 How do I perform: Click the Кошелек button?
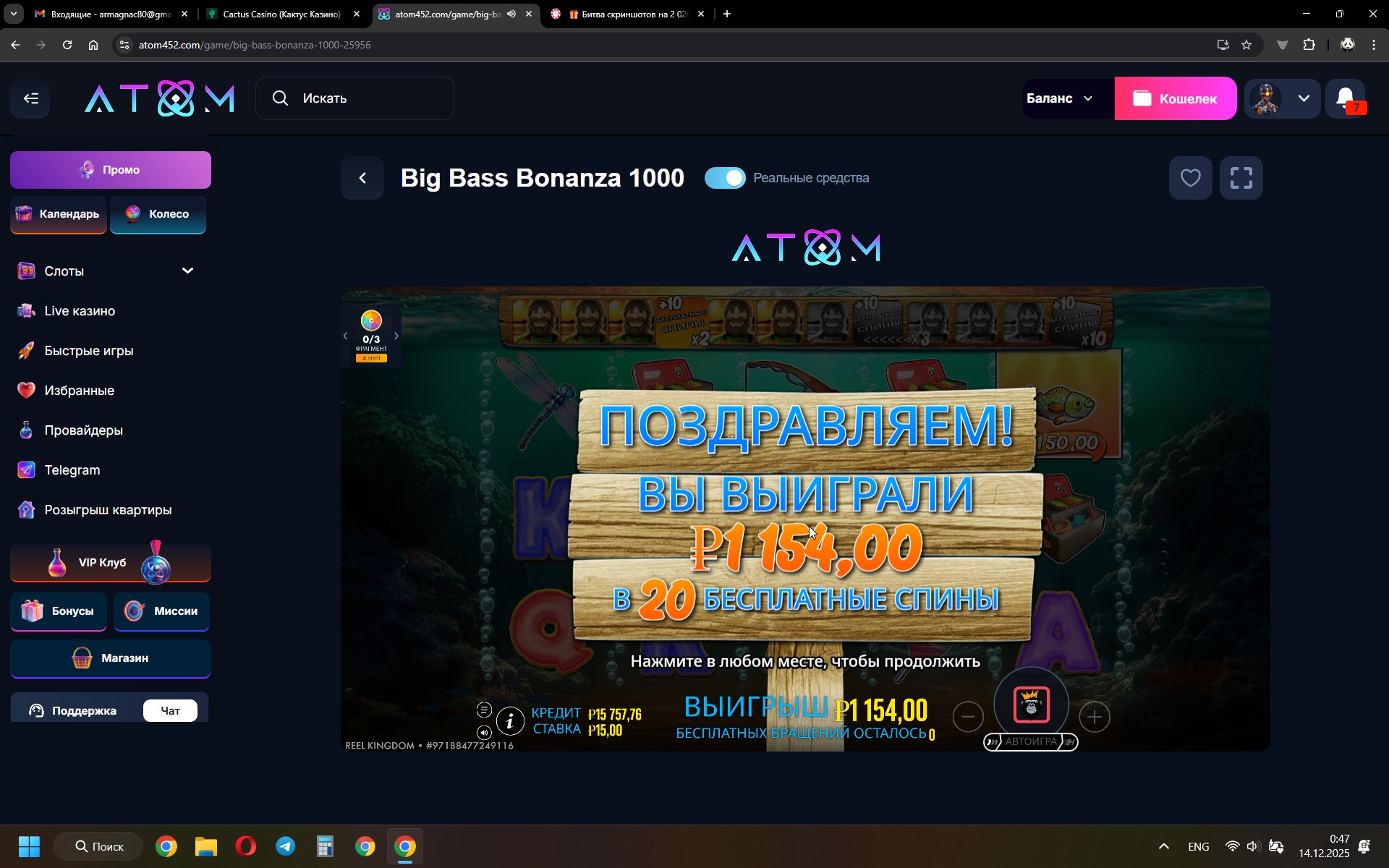(x=1175, y=98)
